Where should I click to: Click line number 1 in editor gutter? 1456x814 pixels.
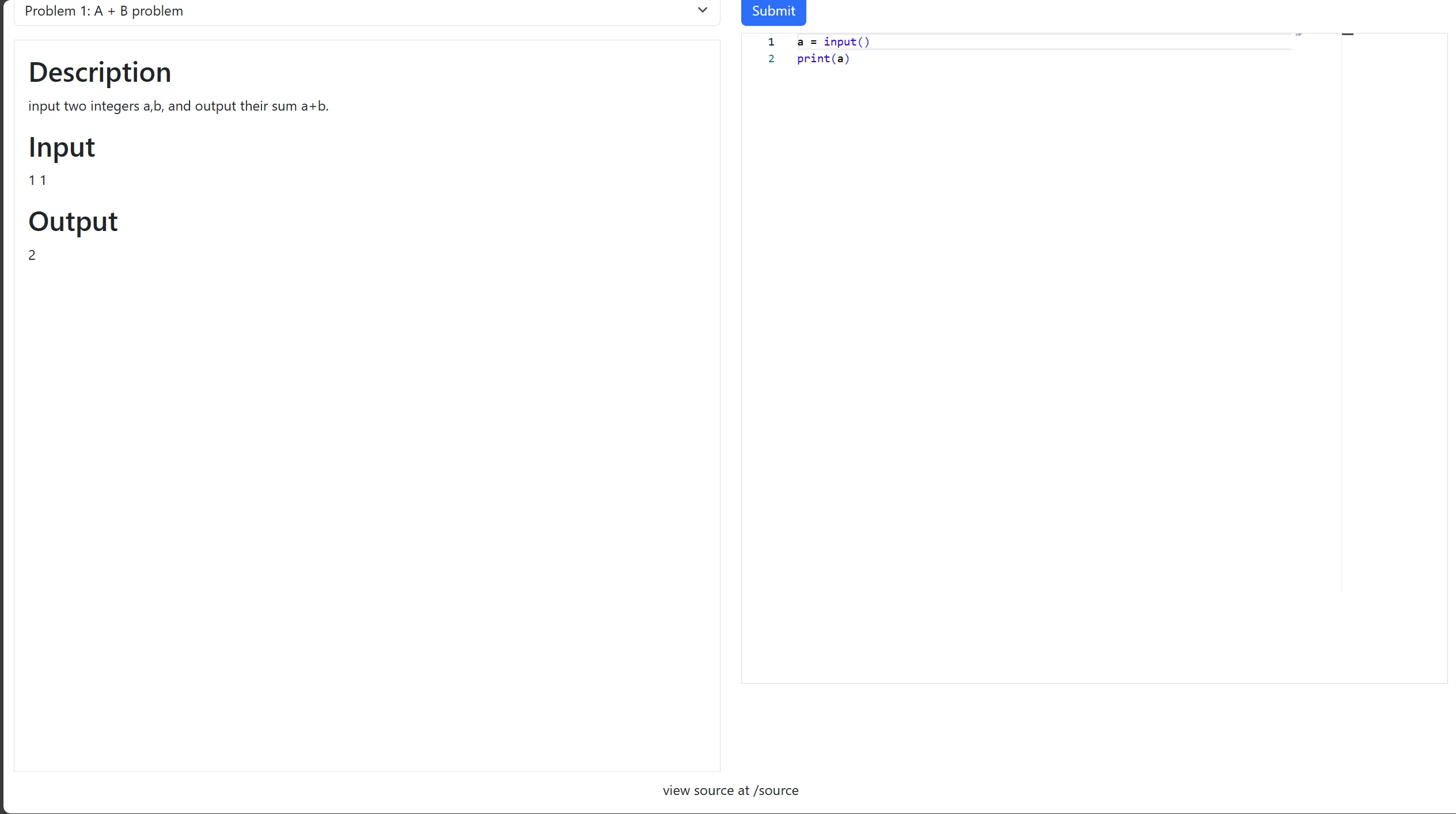771,42
